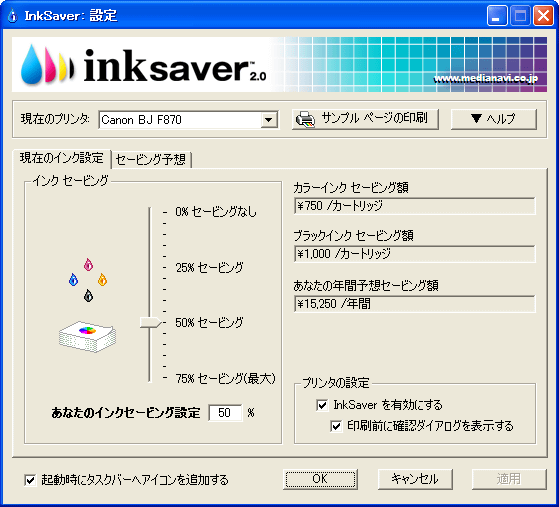
Task: Toggle 起動時にタスクバーへアイコンを追加する checkbox
Action: (30, 480)
